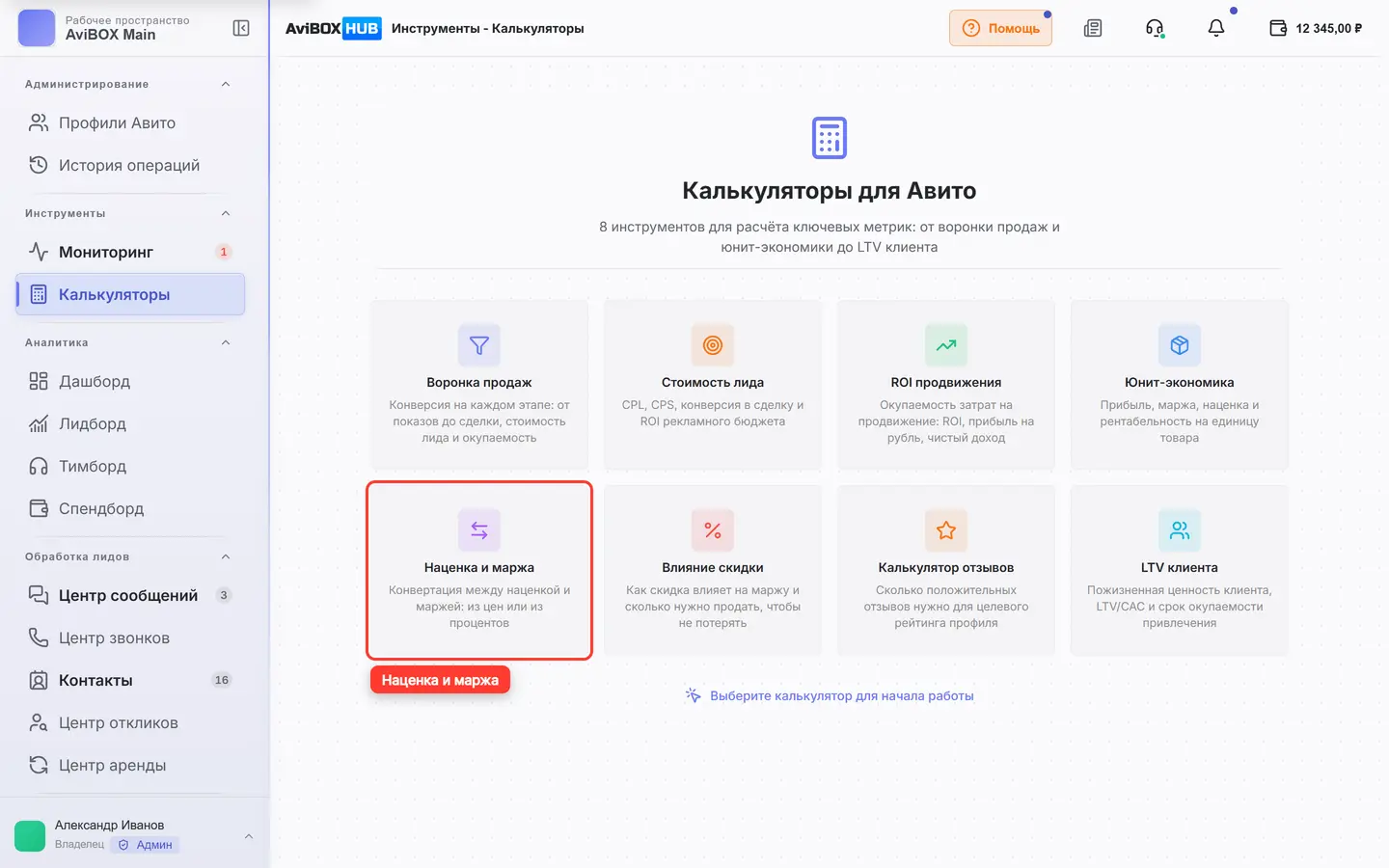The image size is (1389, 868).
Task: Click the 12 345,00 ₽ balance amount
Action: click(x=1329, y=28)
